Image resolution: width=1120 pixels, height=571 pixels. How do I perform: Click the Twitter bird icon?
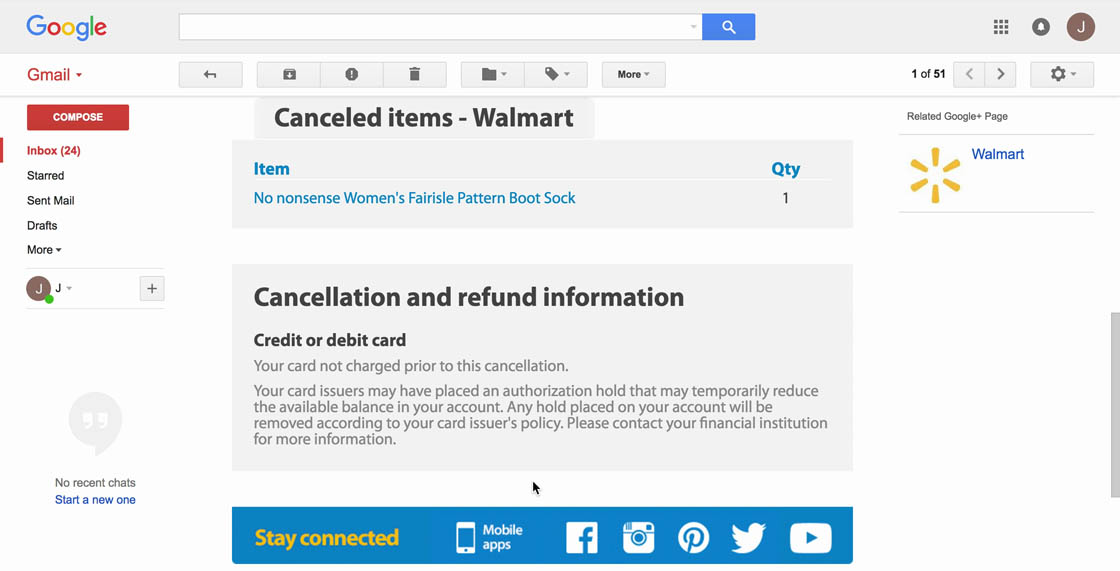coord(748,537)
